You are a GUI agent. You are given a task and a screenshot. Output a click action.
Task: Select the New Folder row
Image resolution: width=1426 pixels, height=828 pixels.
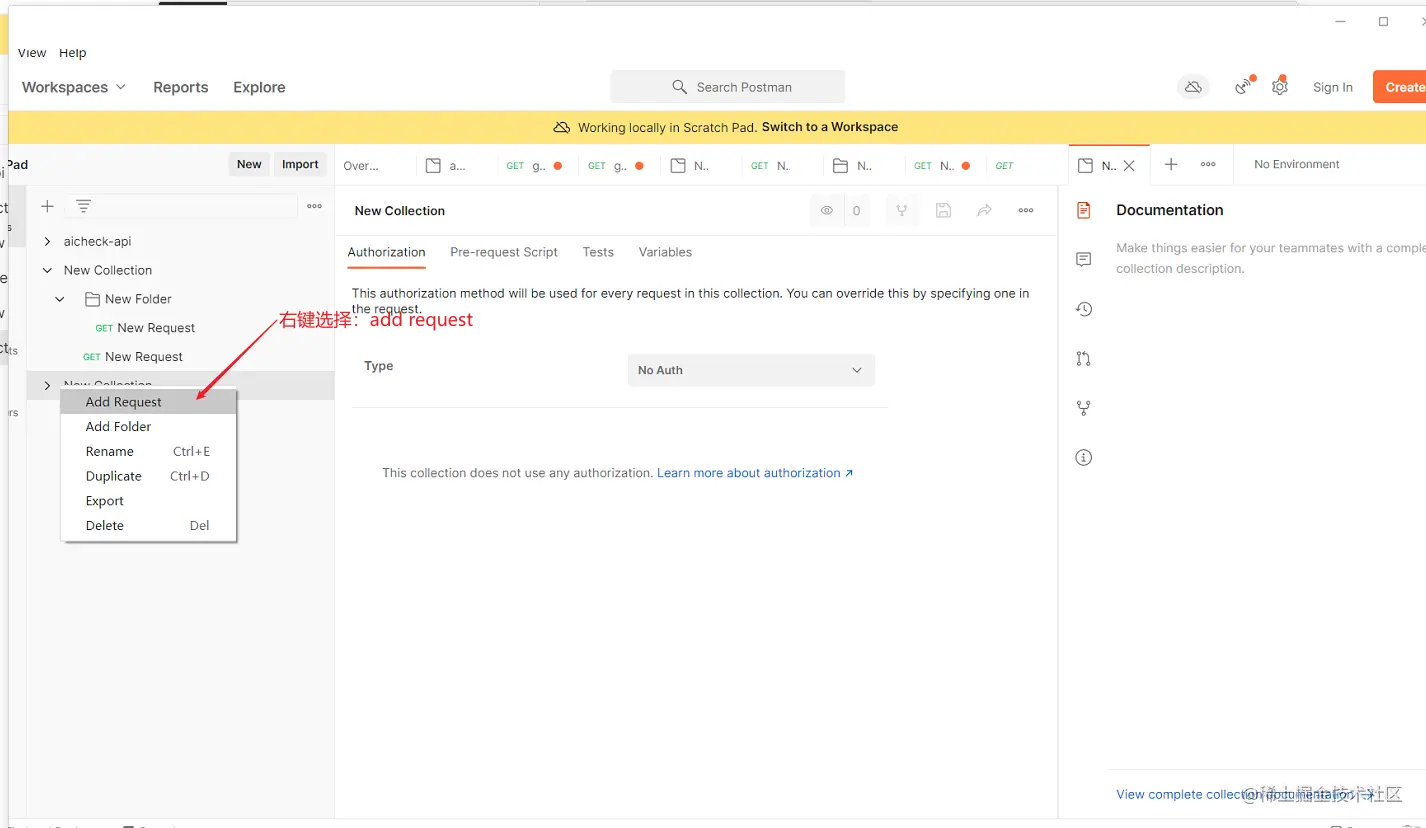pos(180,299)
